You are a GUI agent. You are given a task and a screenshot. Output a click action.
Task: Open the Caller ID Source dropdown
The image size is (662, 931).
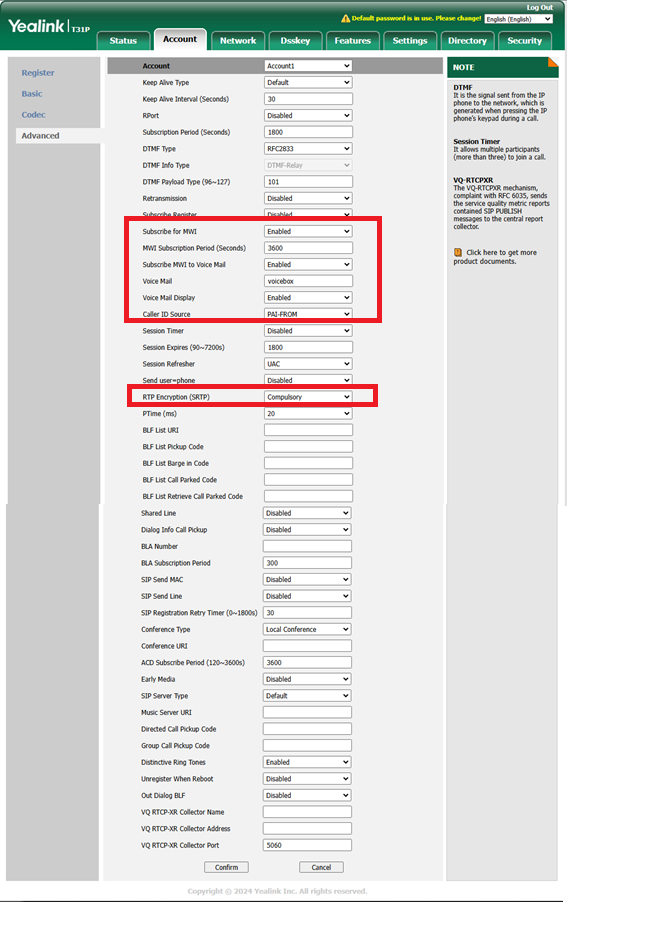click(x=308, y=314)
